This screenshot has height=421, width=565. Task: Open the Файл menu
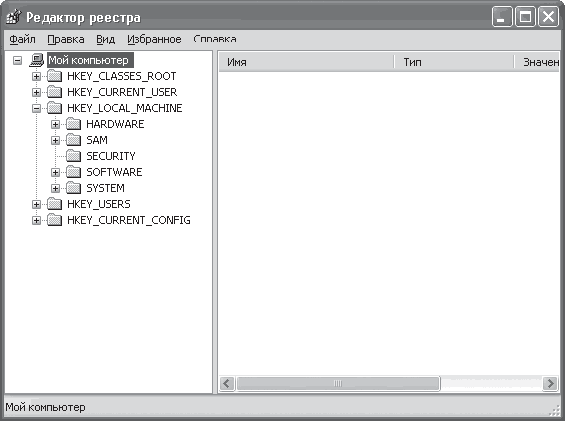[x=22, y=39]
